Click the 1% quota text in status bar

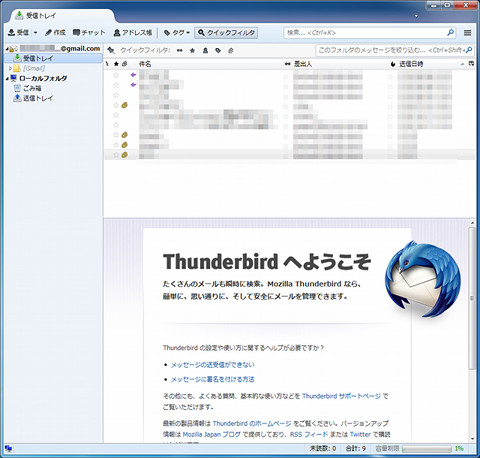tap(459, 449)
